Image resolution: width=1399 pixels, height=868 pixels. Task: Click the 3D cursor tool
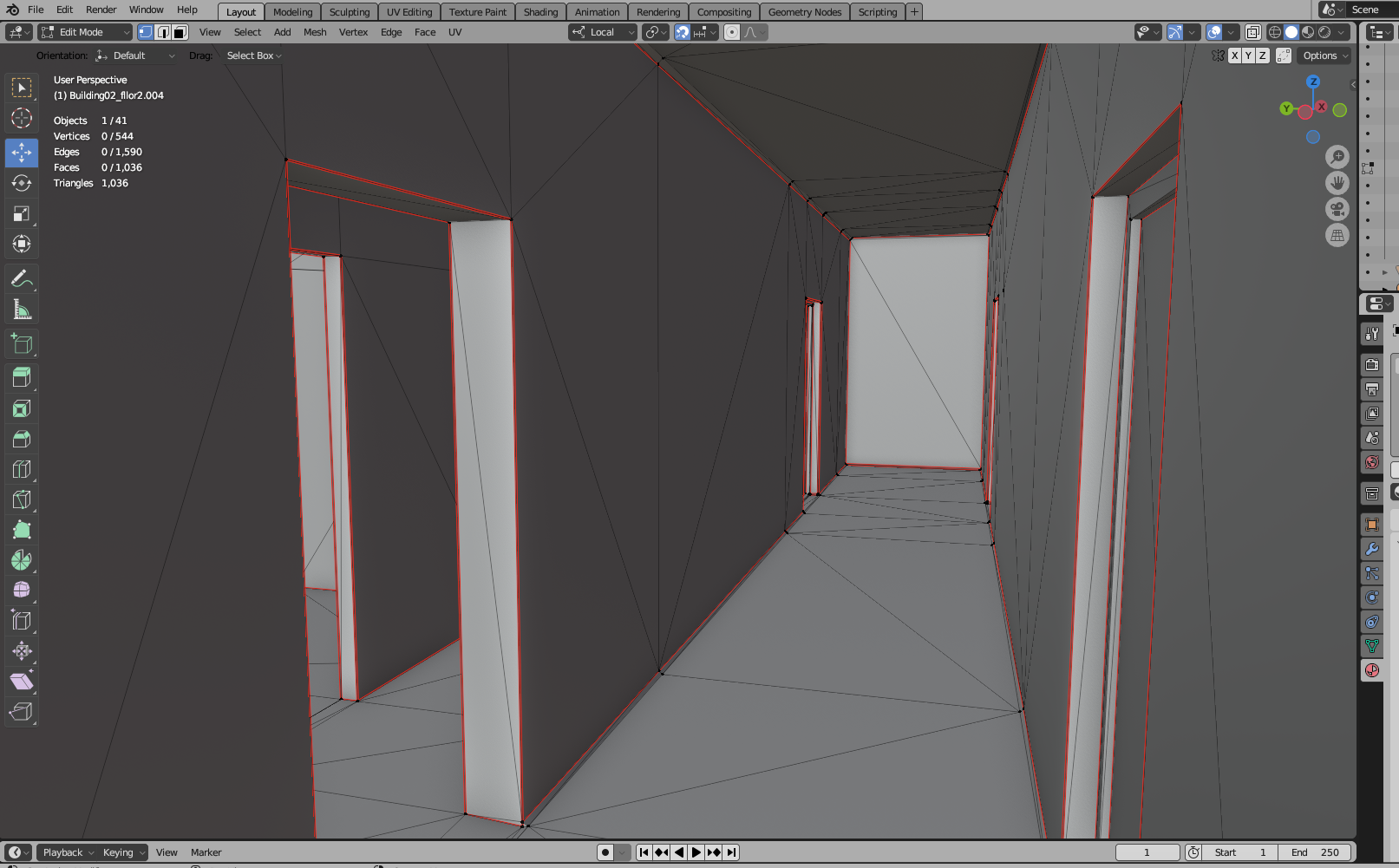22,118
